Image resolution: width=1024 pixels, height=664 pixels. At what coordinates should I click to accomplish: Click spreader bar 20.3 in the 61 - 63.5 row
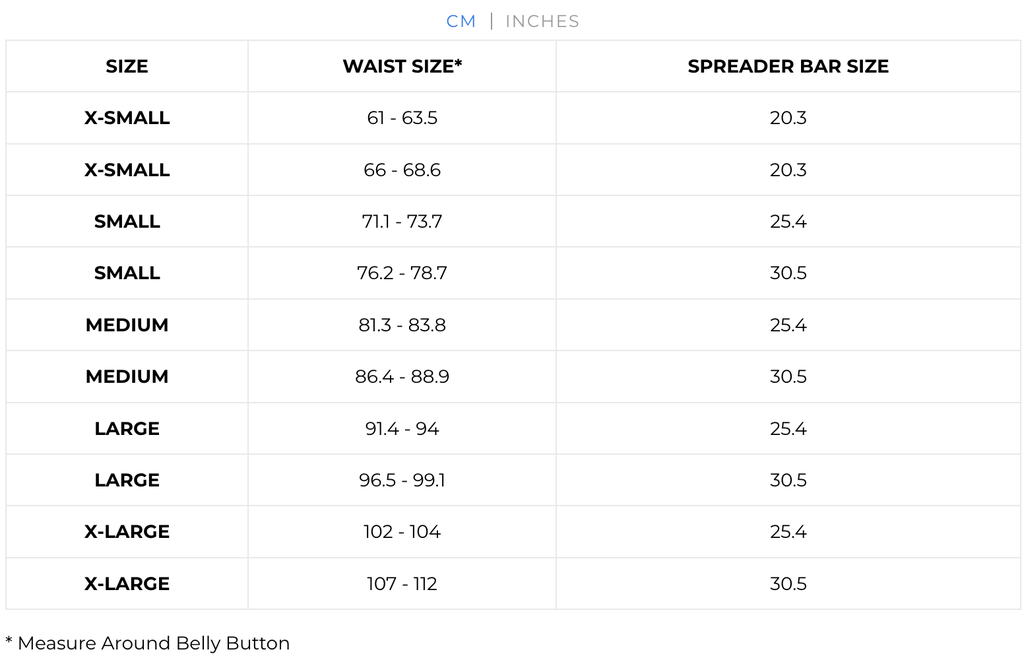coord(788,118)
